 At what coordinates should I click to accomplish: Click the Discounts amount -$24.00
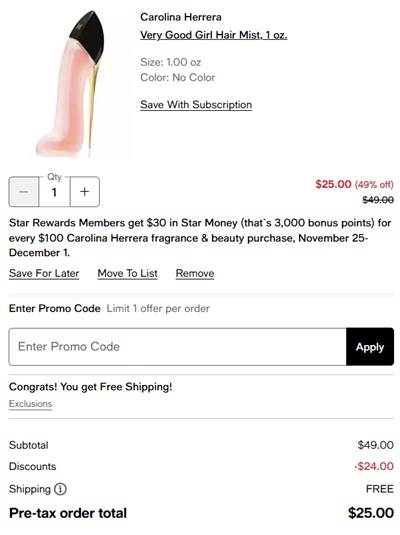[x=374, y=466]
